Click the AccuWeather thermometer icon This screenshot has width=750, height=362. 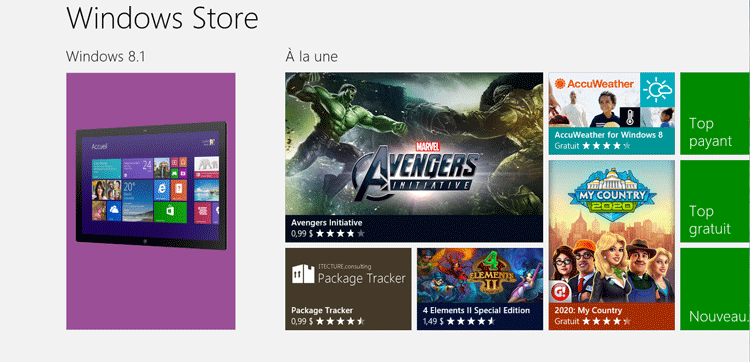(x=629, y=117)
